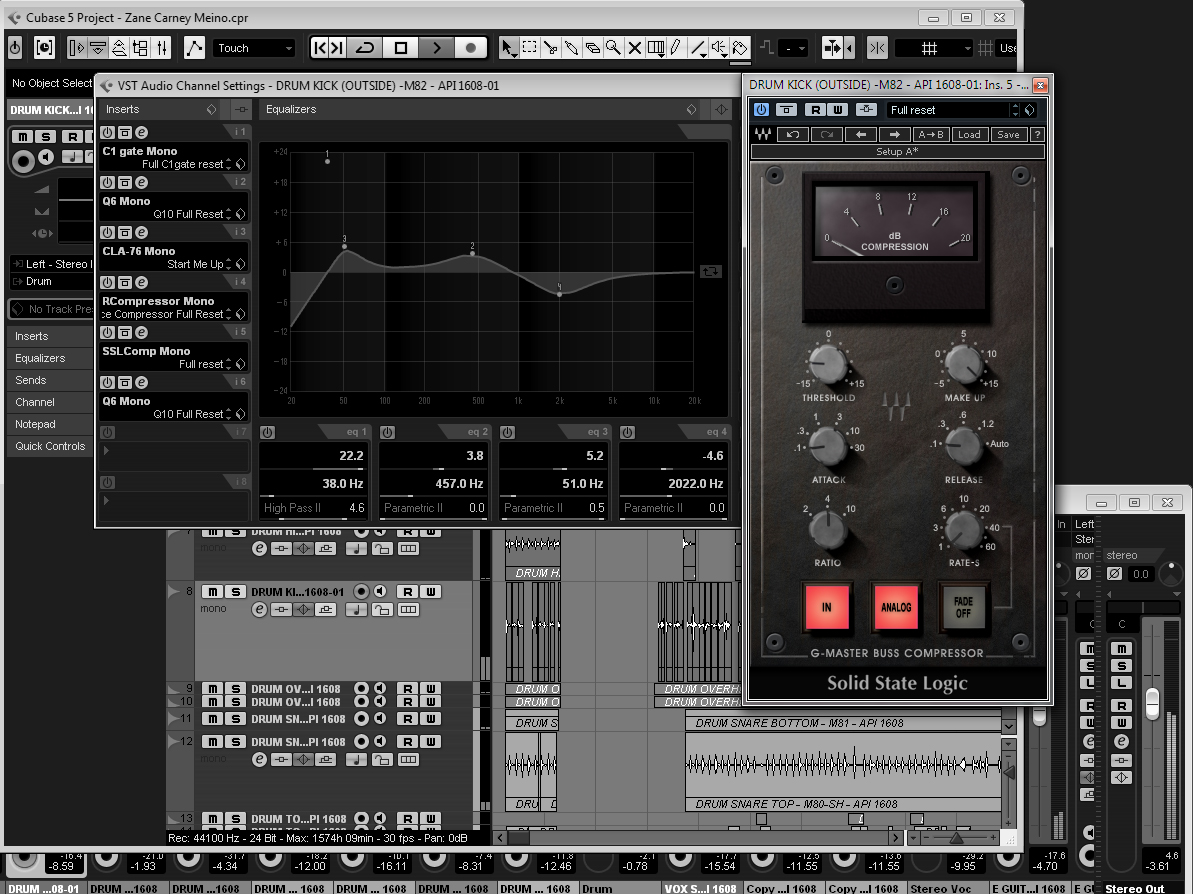Image resolution: width=1193 pixels, height=894 pixels.
Task: Toggle Snap on in main toolbar
Action: tap(876, 48)
